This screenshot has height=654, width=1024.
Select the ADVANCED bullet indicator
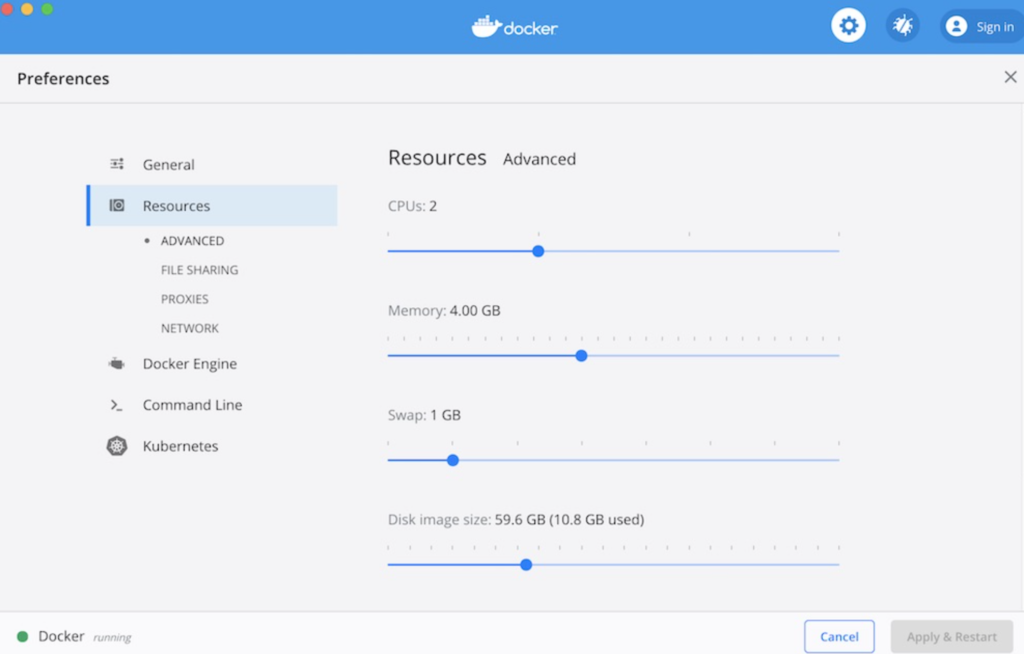click(x=148, y=240)
